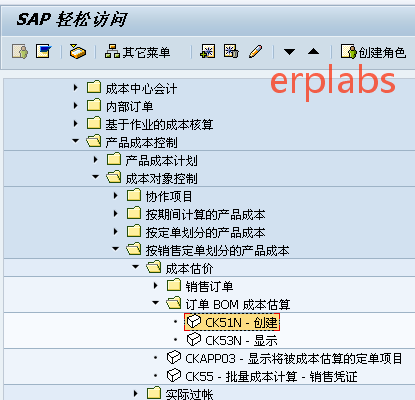Select the 订单 BOM 成本估算 label

click(238, 305)
